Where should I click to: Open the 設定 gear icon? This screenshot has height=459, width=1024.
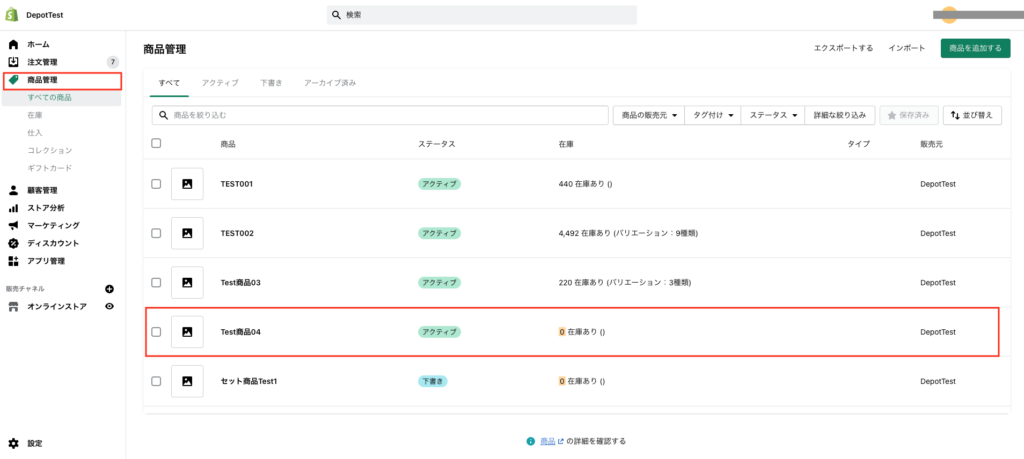pos(13,443)
